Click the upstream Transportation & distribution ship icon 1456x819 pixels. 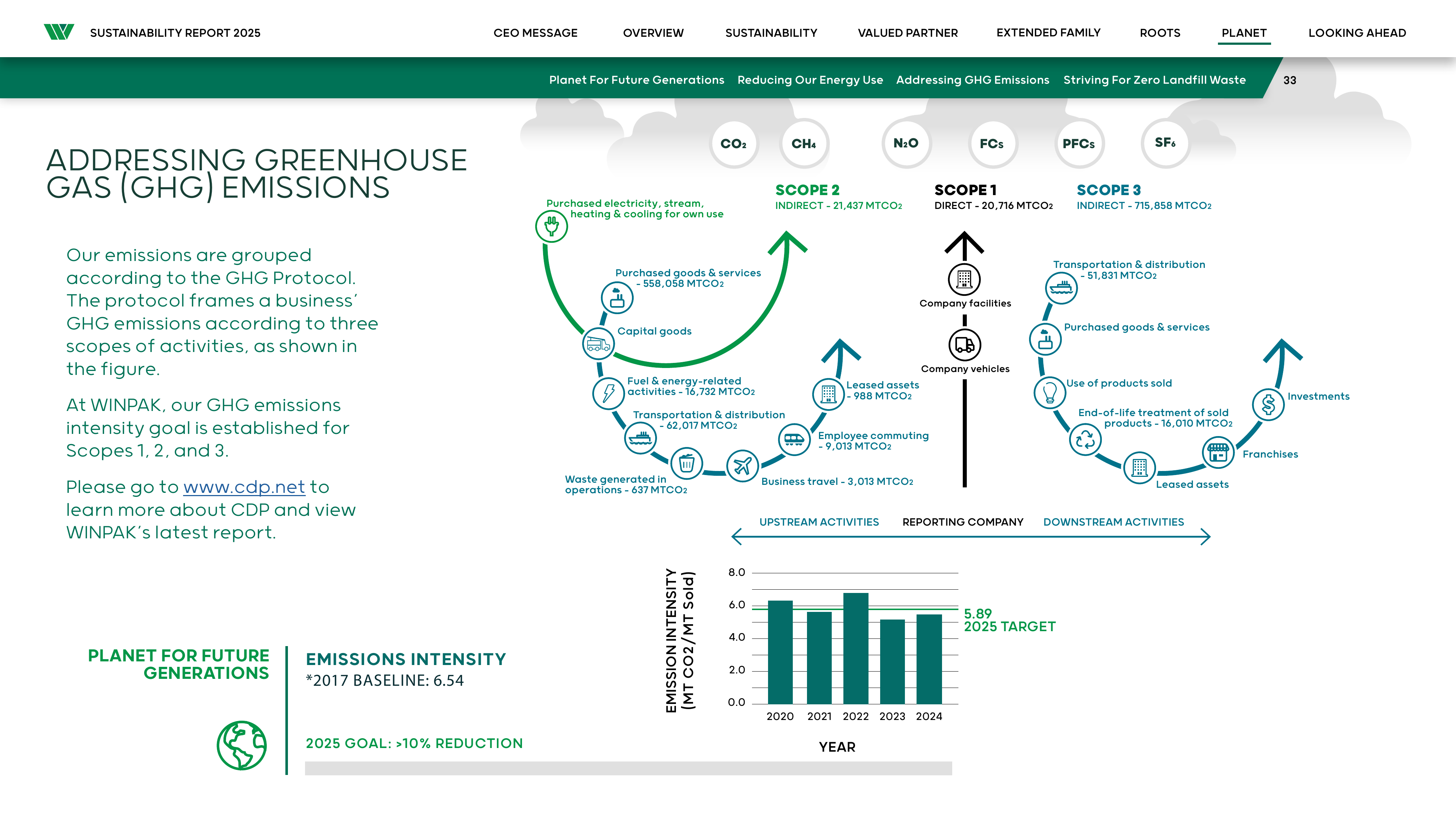[640, 438]
